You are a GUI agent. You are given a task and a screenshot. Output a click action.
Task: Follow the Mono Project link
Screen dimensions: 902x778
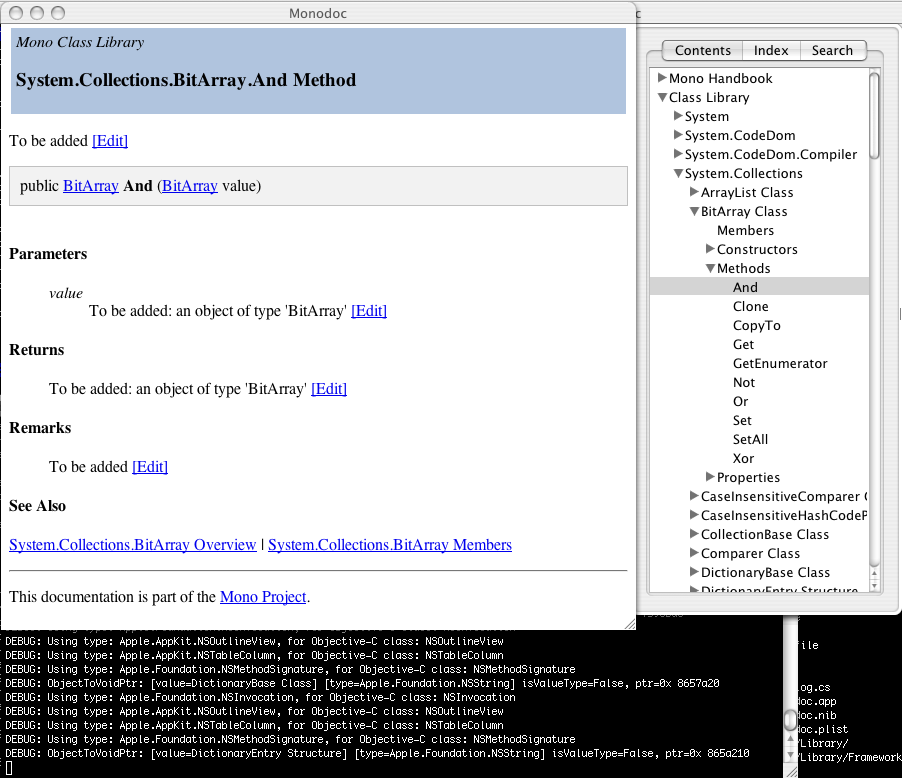(263, 597)
